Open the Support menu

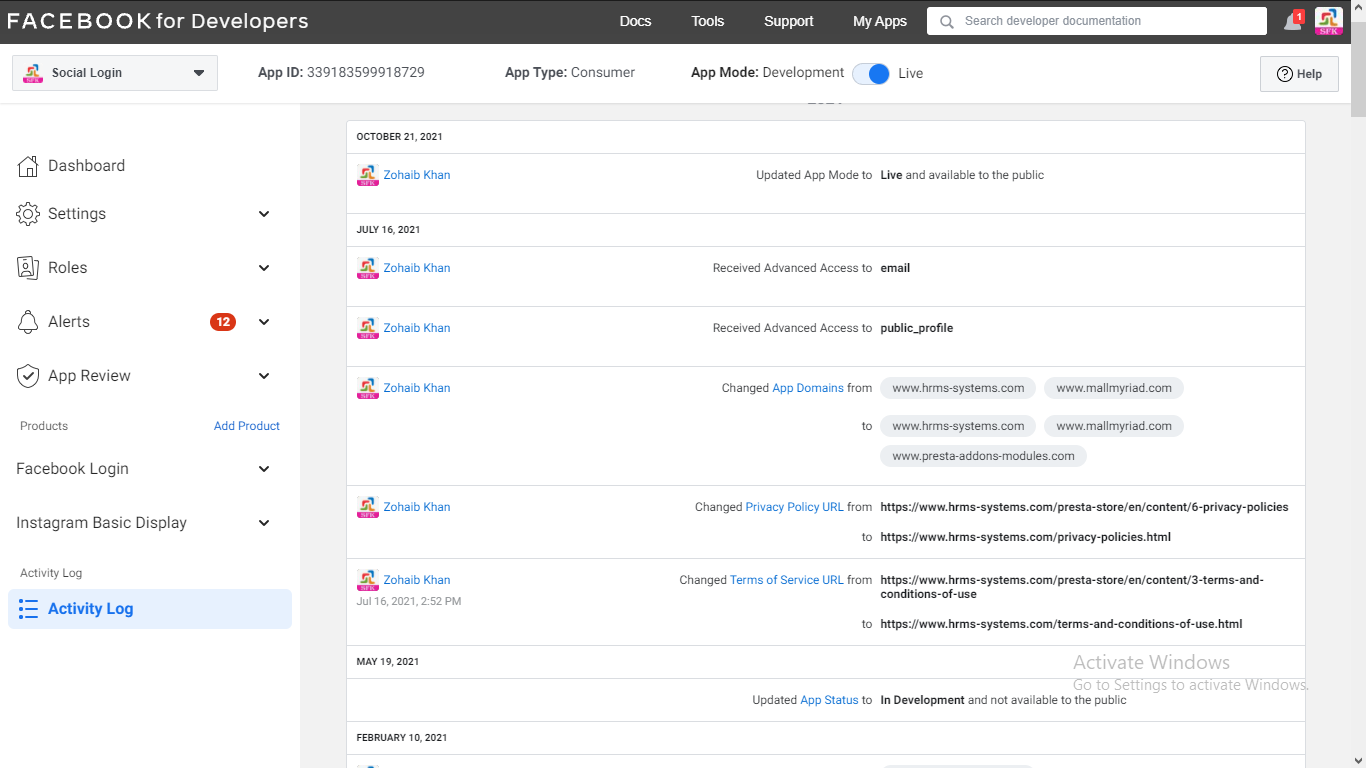click(789, 21)
